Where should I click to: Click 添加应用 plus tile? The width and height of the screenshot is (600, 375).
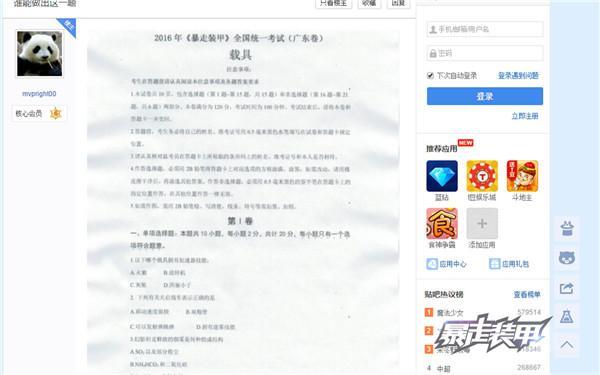tap(482, 223)
